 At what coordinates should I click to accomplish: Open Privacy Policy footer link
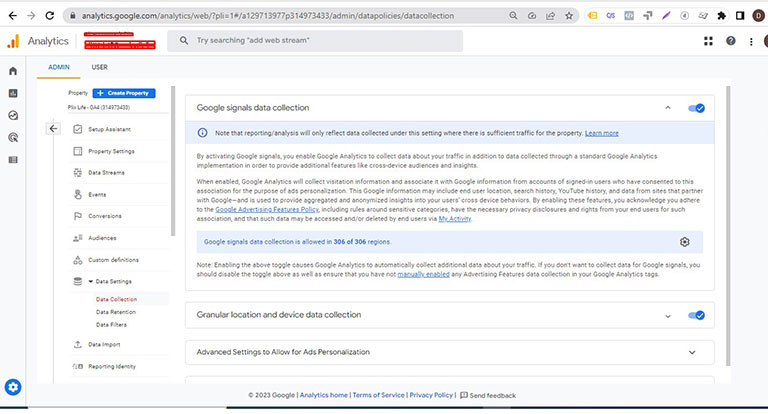pyautogui.click(x=431, y=395)
